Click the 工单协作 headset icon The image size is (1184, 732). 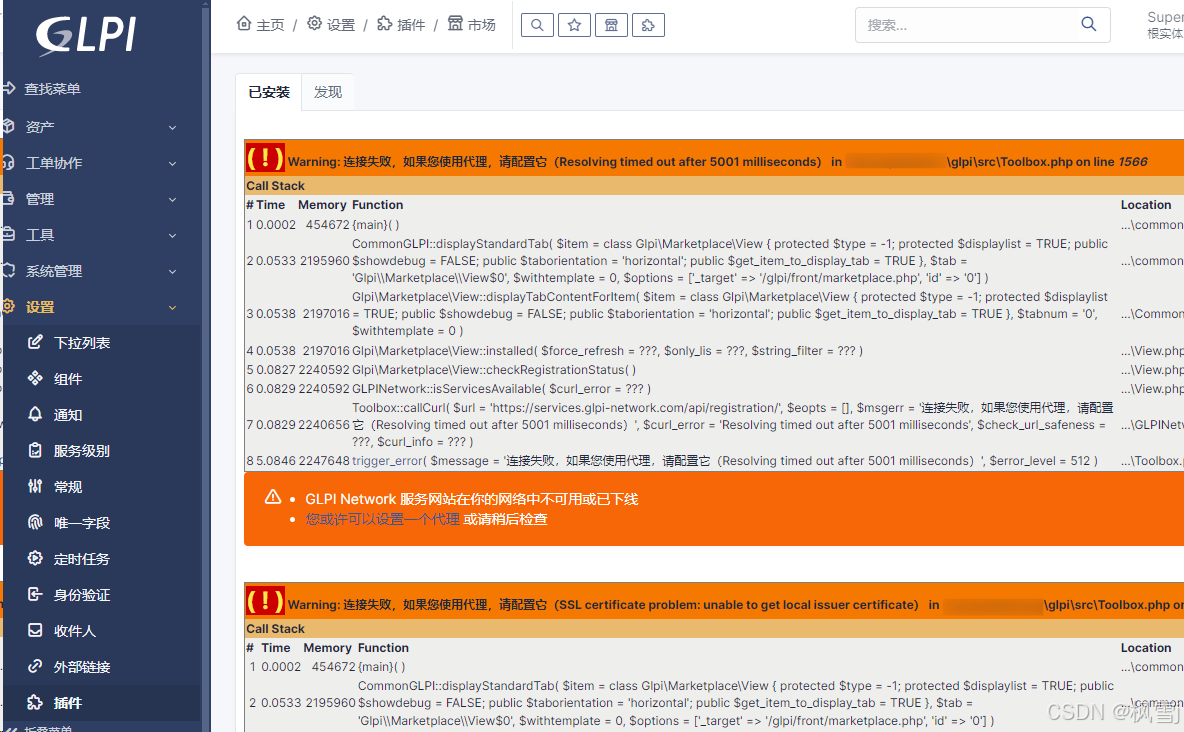click(8, 162)
